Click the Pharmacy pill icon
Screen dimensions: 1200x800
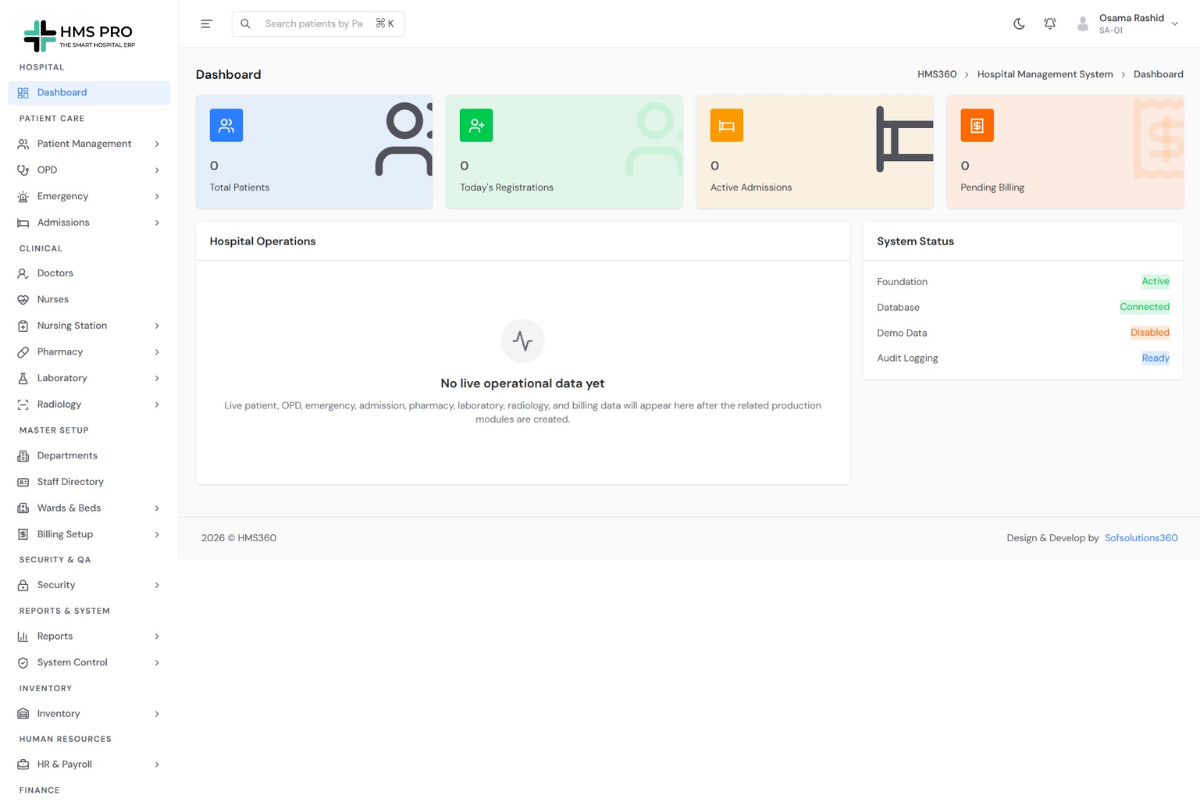pyautogui.click(x=23, y=352)
